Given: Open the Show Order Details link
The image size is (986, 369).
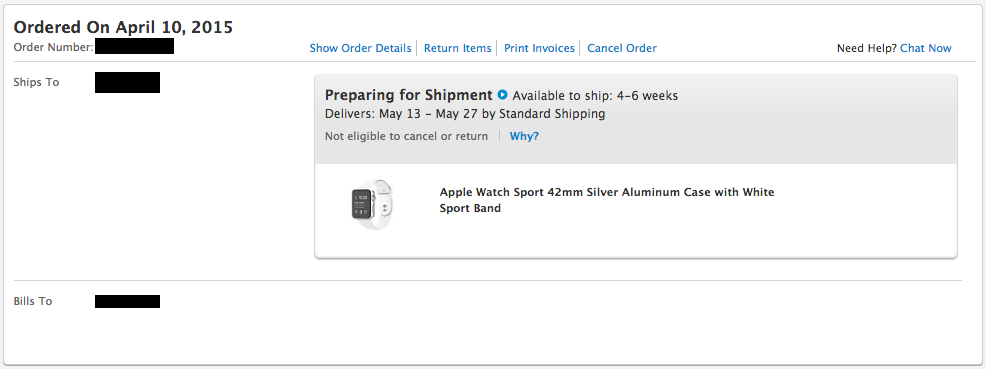Looking at the screenshot, I should [x=360, y=48].
